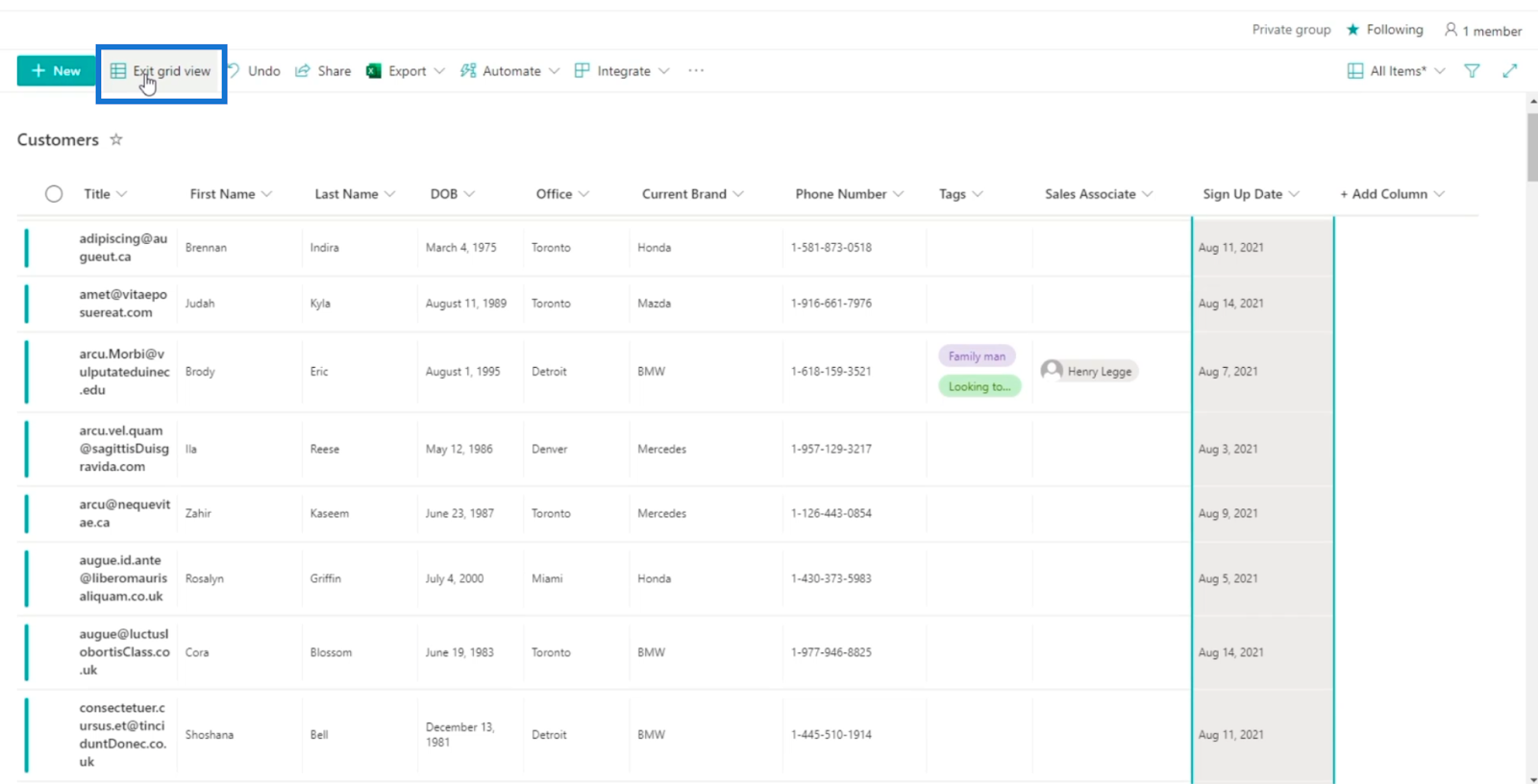The image size is (1538, 784).
Task: Click the expand content arrow icon
Action: (1510, 71)
